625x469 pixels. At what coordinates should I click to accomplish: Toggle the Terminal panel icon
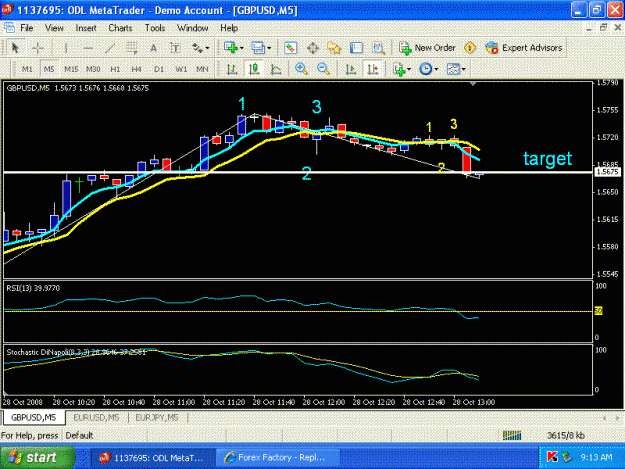click(356, 48)
